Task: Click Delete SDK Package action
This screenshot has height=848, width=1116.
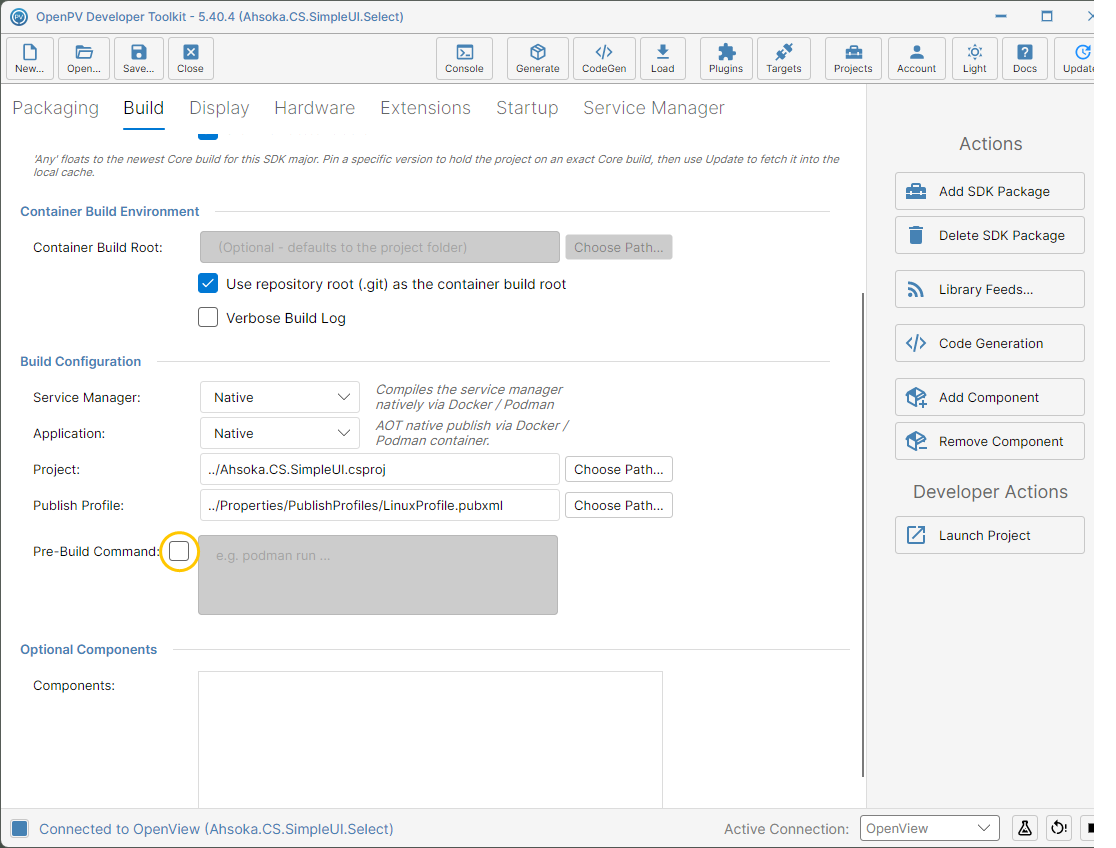Action: tap(989, 235)
